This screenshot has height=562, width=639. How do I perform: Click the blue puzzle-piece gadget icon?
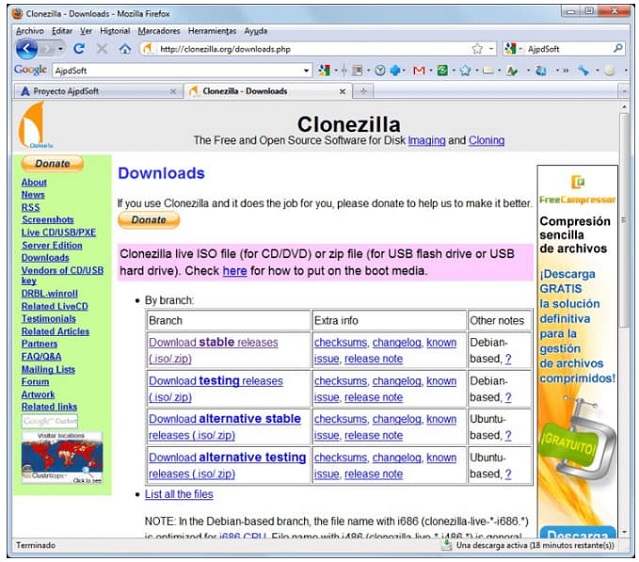pos(395,71)
